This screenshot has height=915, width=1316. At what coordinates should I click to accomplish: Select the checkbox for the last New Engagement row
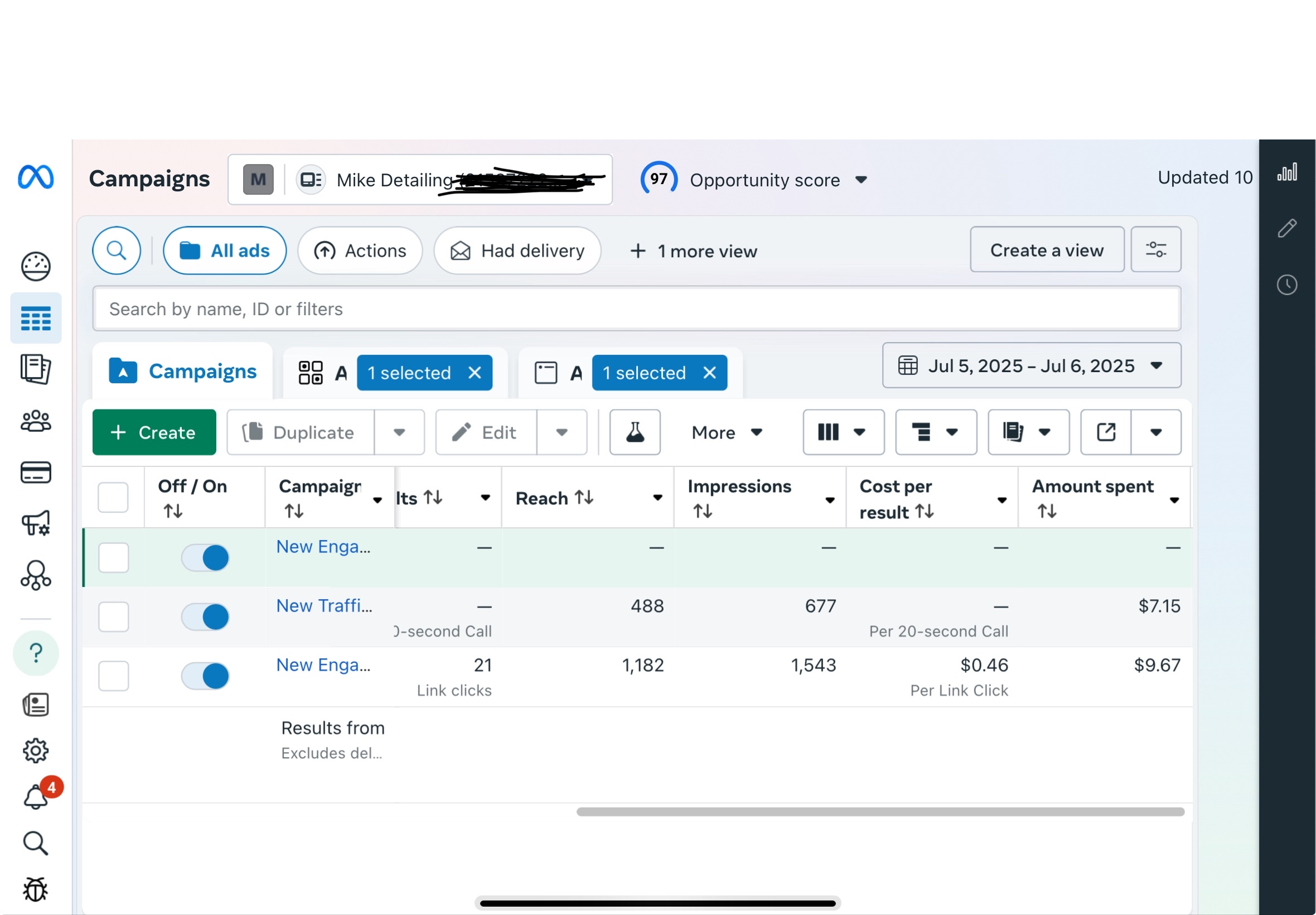113,676
